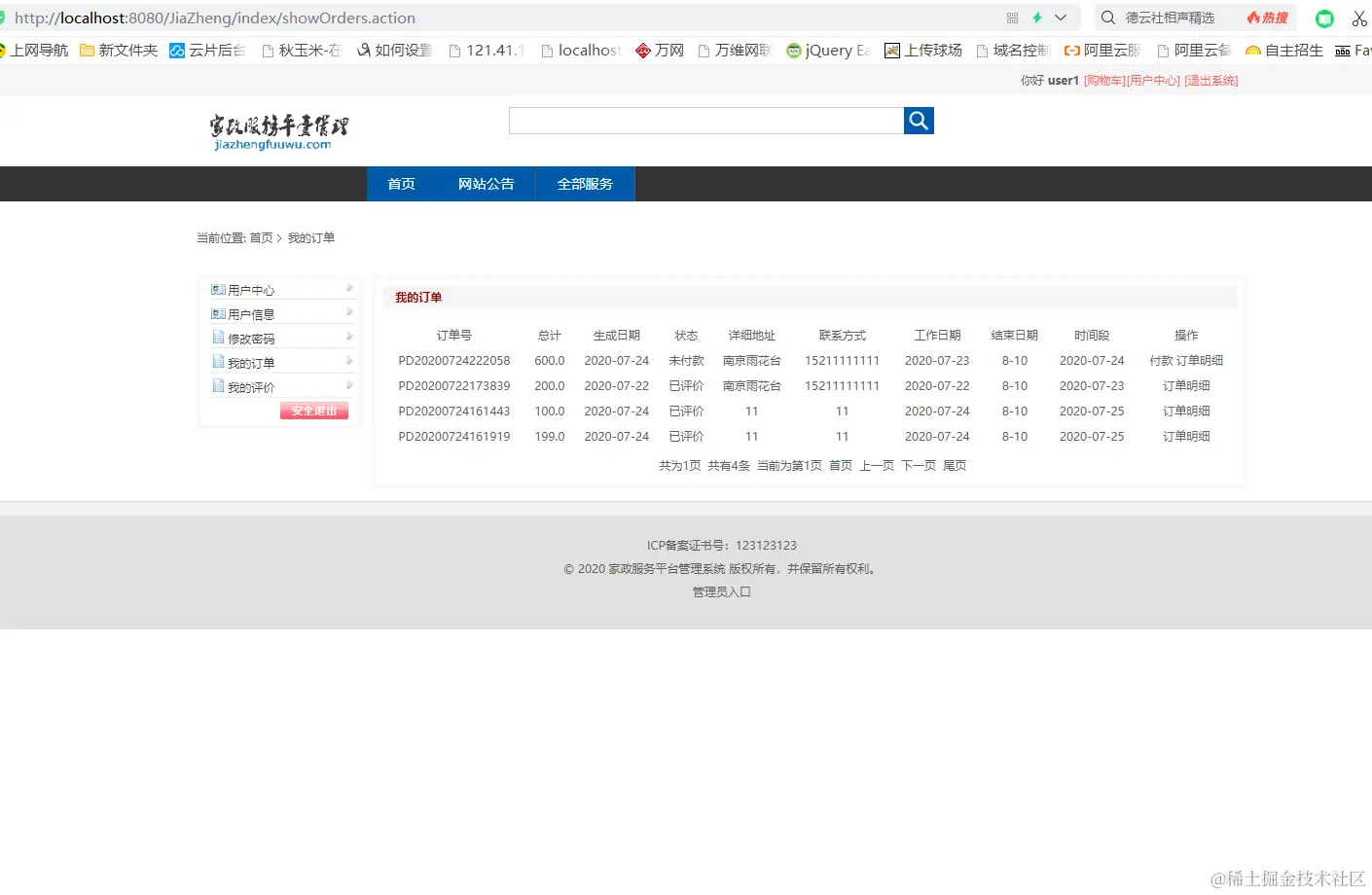This screenshot has height=895, width=1372.
Task: Open the localhost bookmark
Action: (581, 51)
